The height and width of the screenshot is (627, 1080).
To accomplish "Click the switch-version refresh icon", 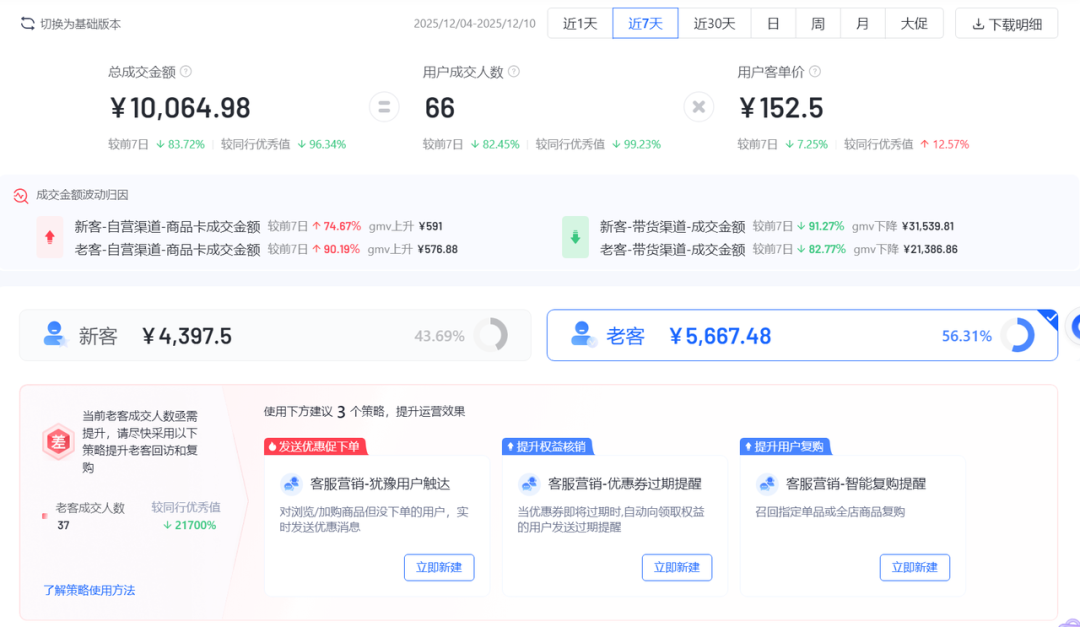I will point(27,23).
